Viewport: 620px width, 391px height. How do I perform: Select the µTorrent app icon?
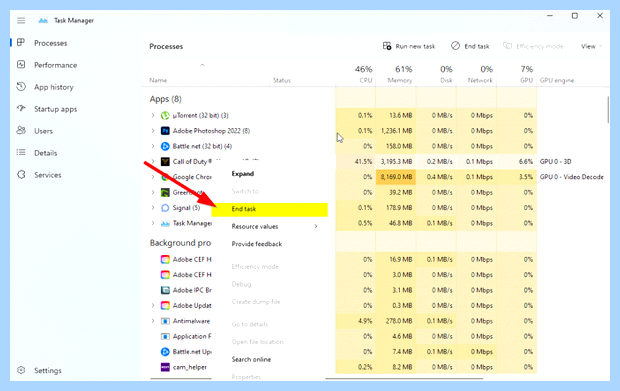(165, 115)
